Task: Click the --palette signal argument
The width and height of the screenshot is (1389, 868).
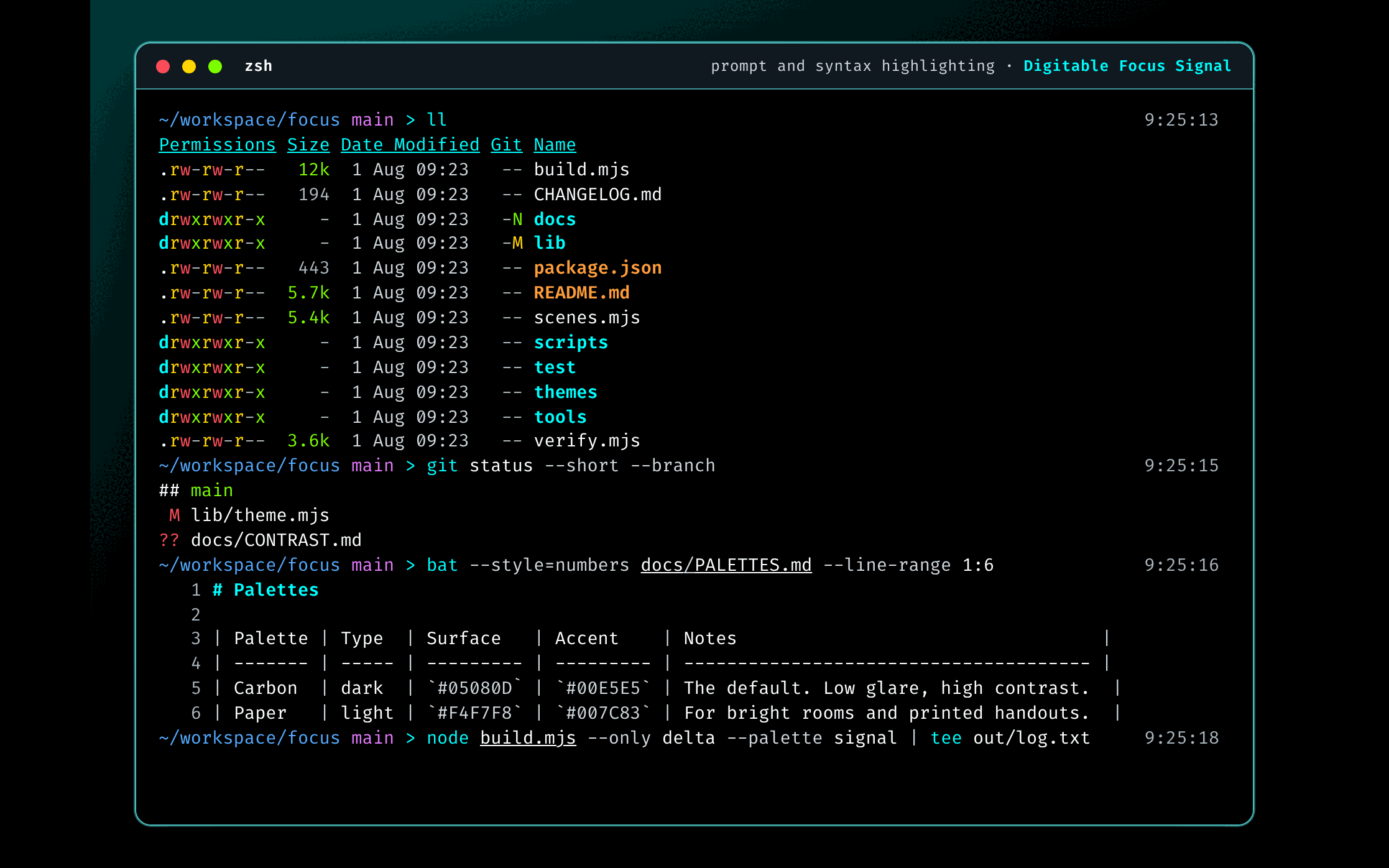Action: click(x=812, y=738)
